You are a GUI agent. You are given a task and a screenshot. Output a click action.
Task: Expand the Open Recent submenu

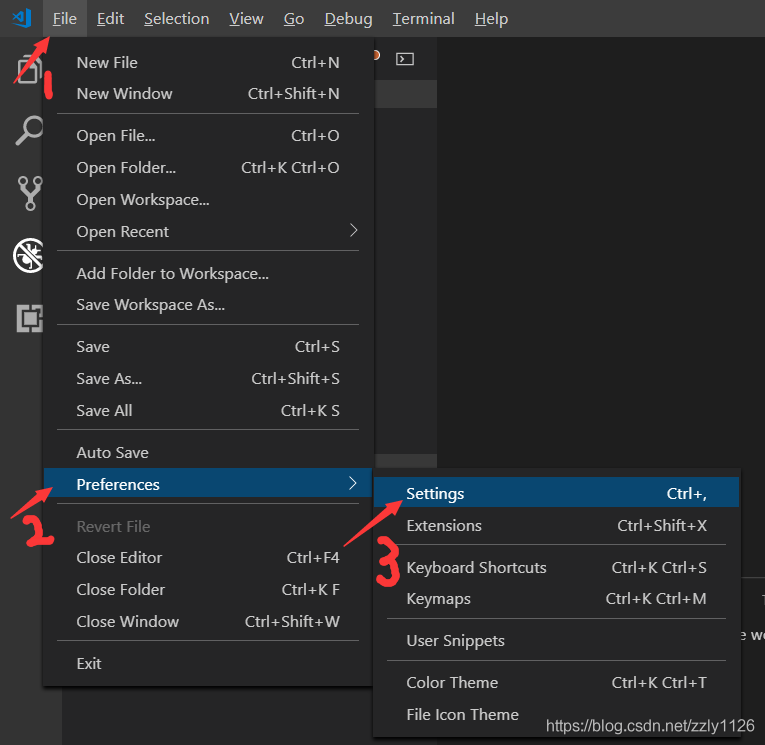pyautogui.click(x=208, y=231)
